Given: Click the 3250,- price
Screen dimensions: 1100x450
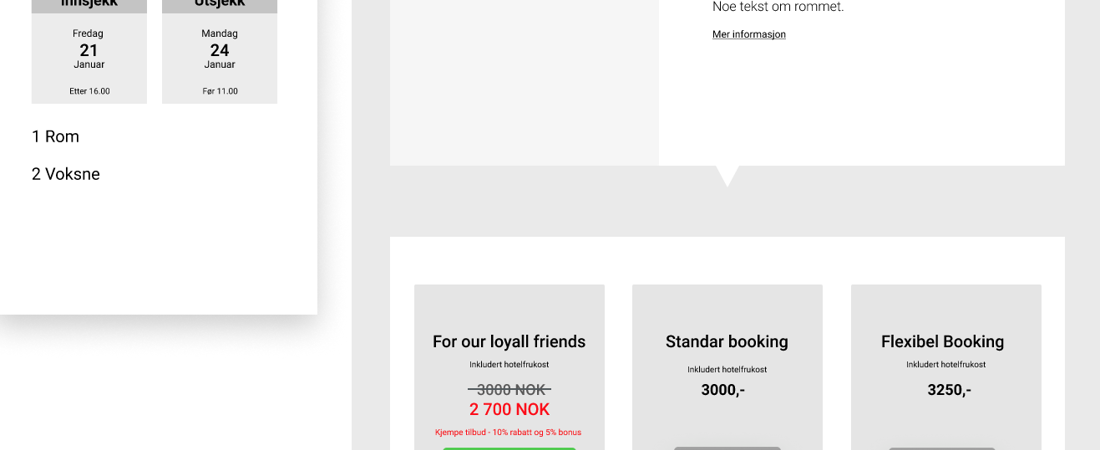Looking at the screenshot, I should [x=949, y=390].
